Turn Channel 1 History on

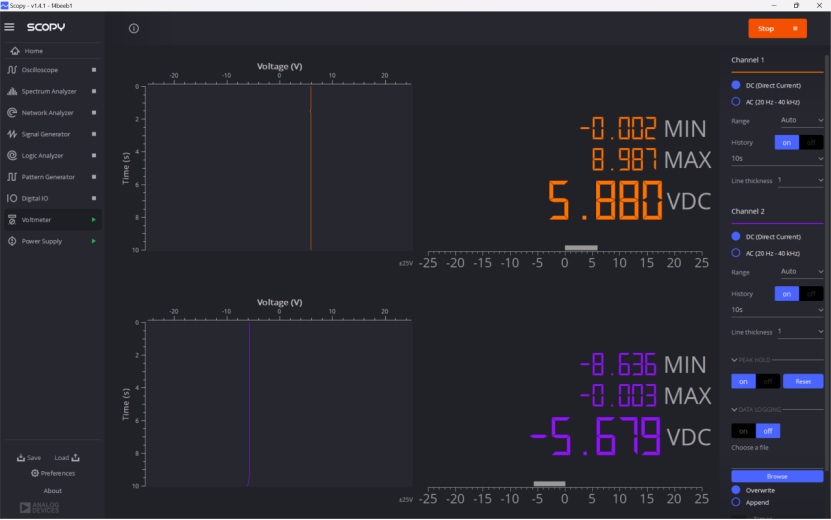[x=786, y=143]
